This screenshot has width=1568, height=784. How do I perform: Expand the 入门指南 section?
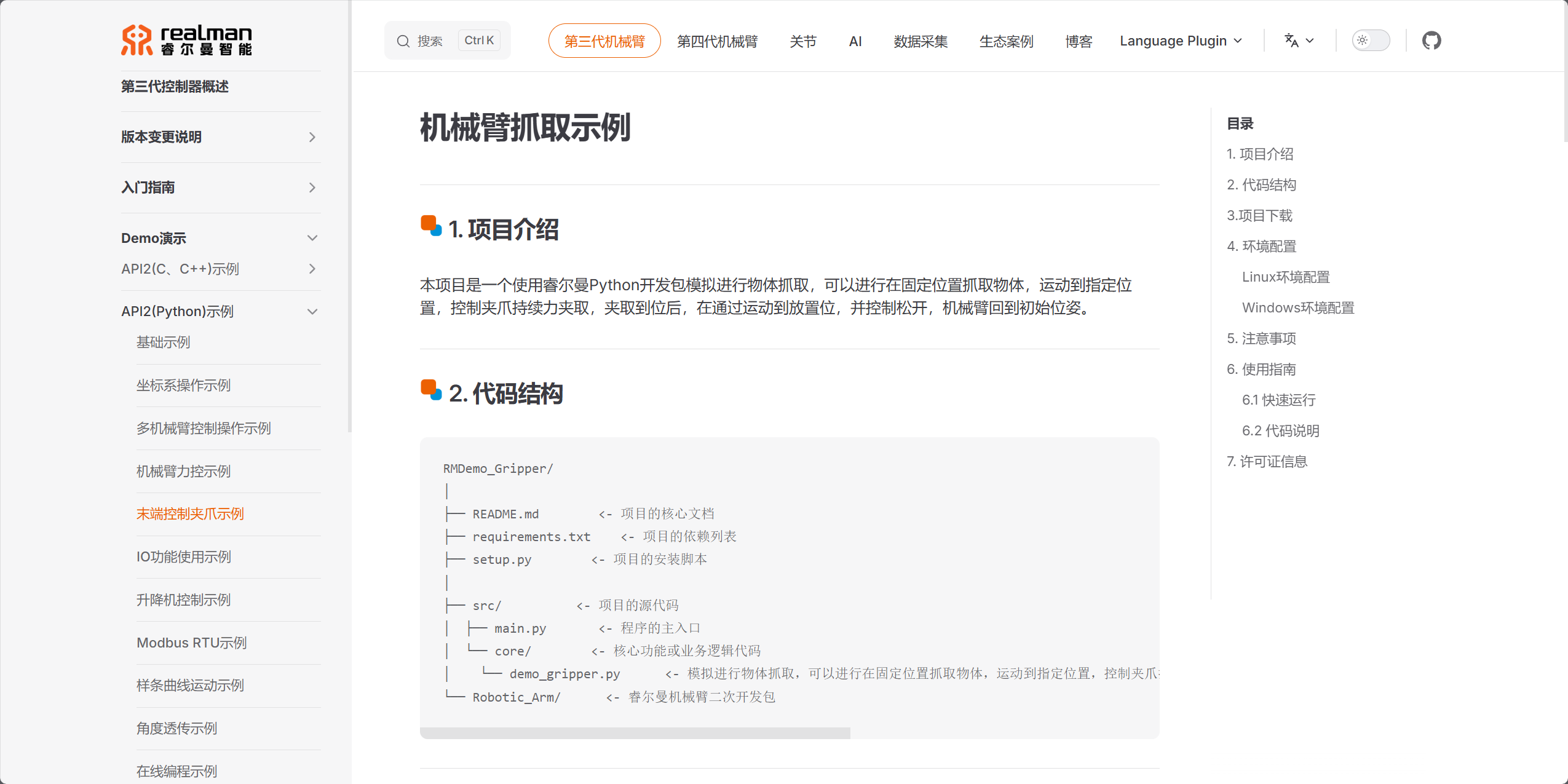click(x=312, y=188)
